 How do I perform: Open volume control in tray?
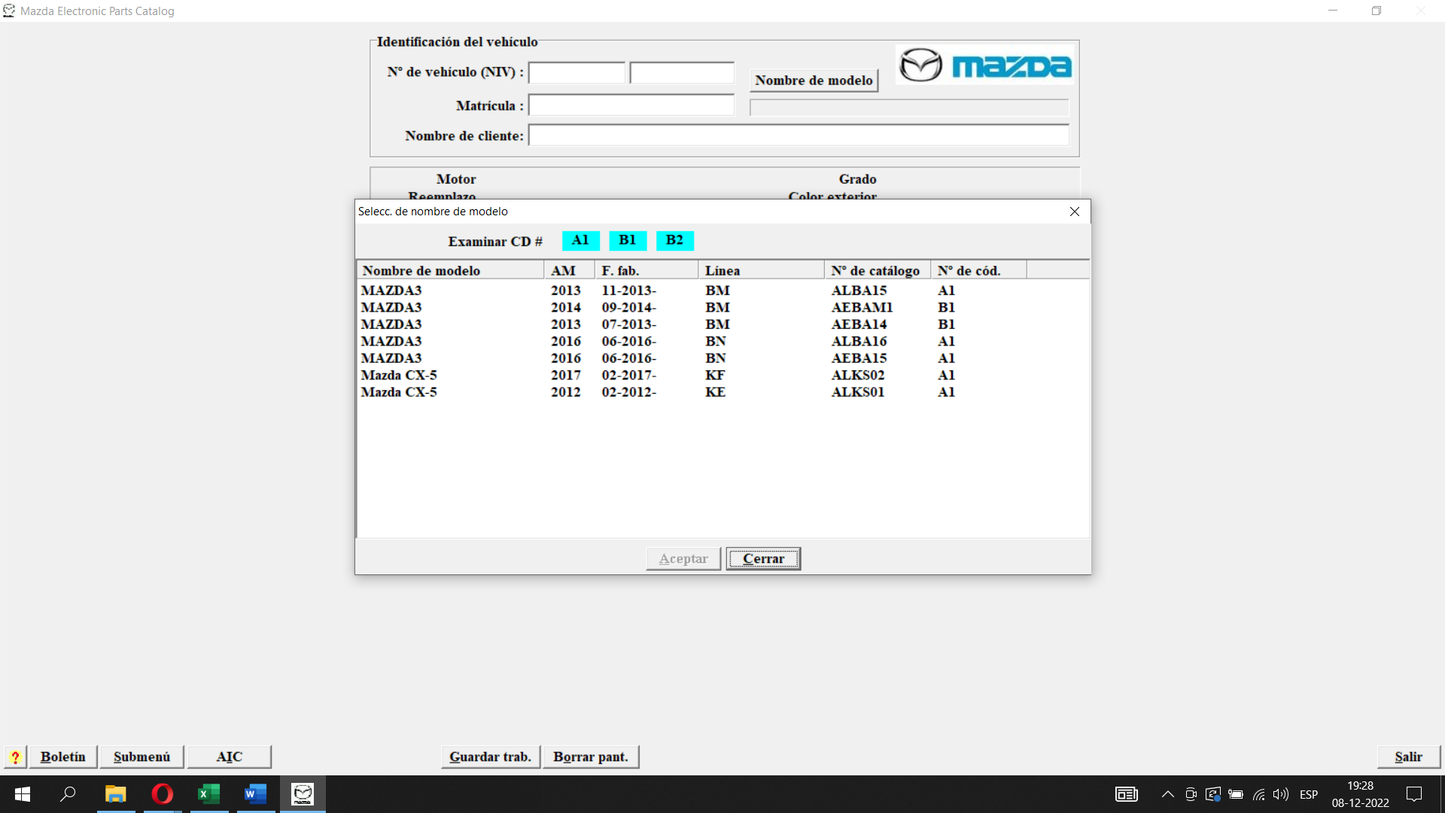(x=1281, y=795)
